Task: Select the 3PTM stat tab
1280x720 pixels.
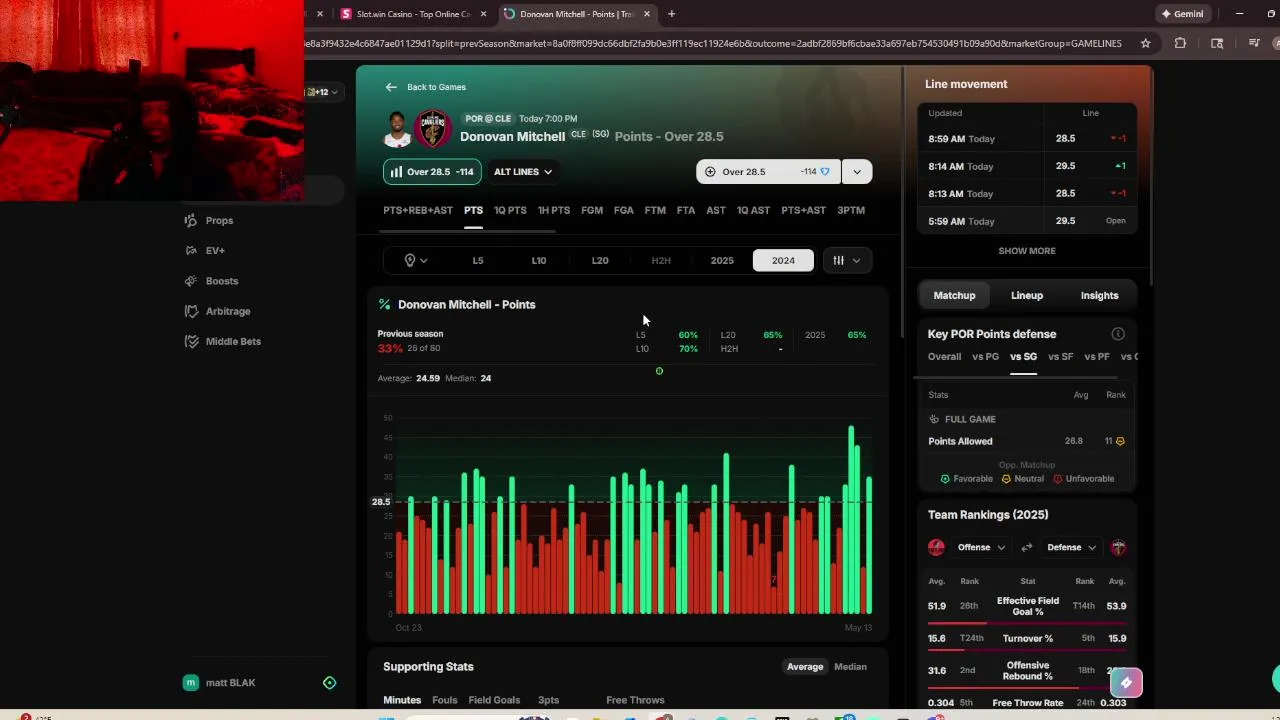Action: pyautogui.click(x=851, y=210)
